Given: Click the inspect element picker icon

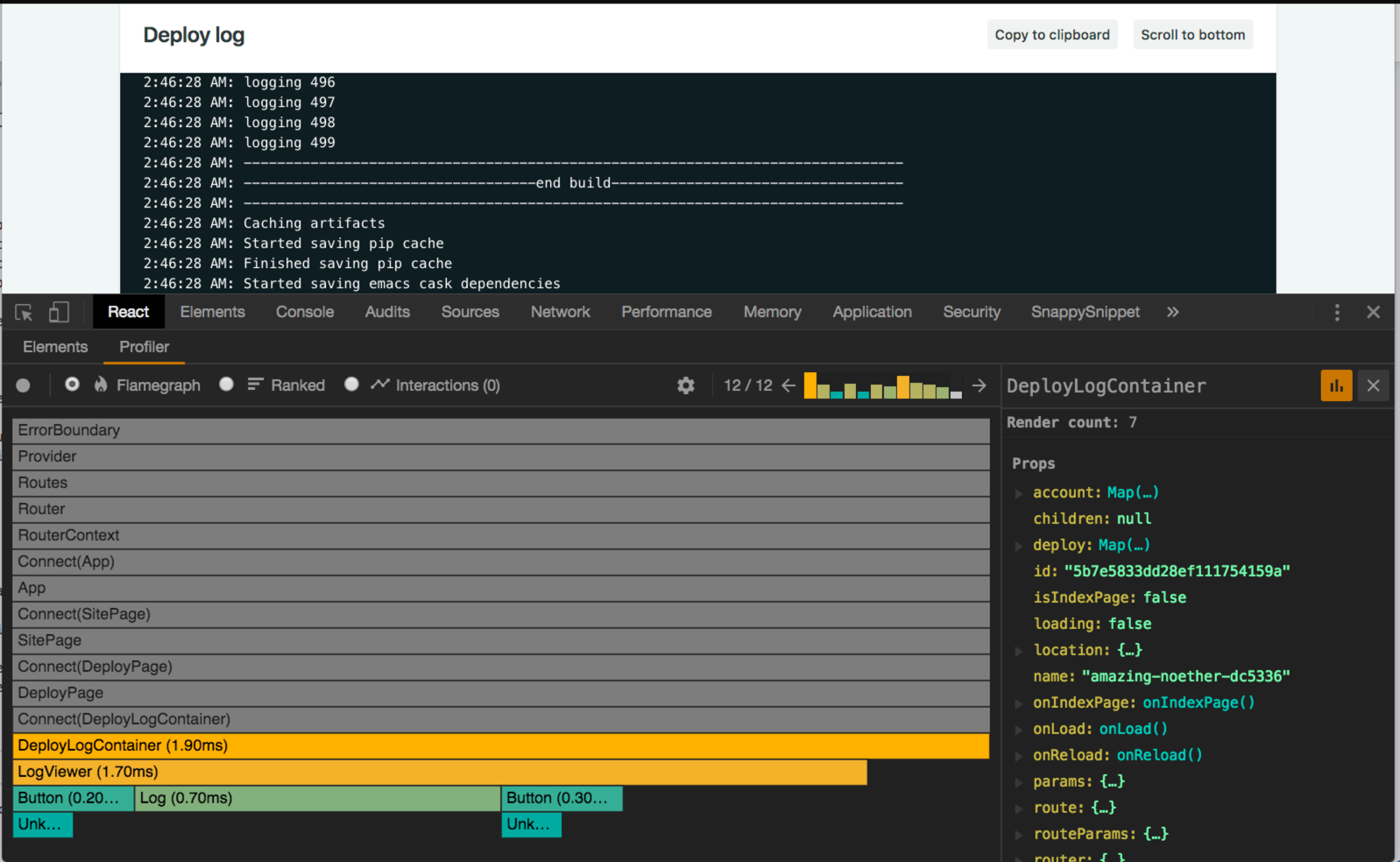Looking at the screenshot, I should (24, 313).
